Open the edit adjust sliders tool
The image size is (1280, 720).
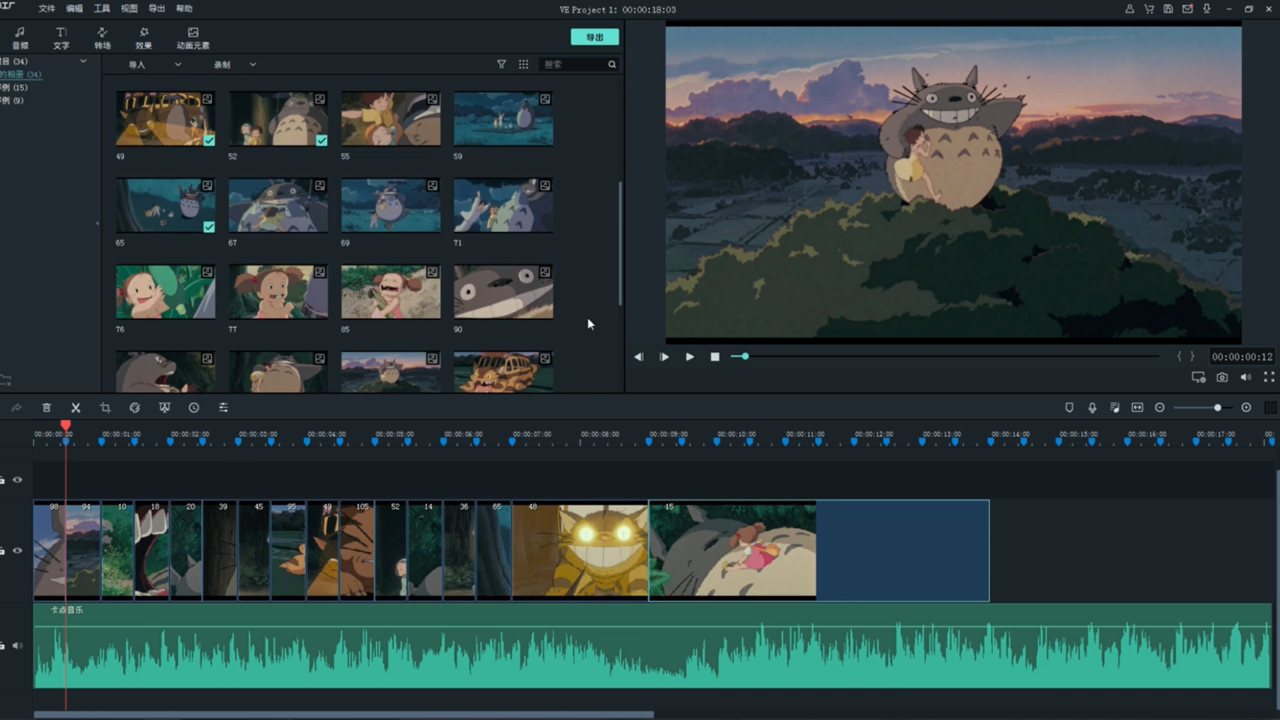(223, 408)
